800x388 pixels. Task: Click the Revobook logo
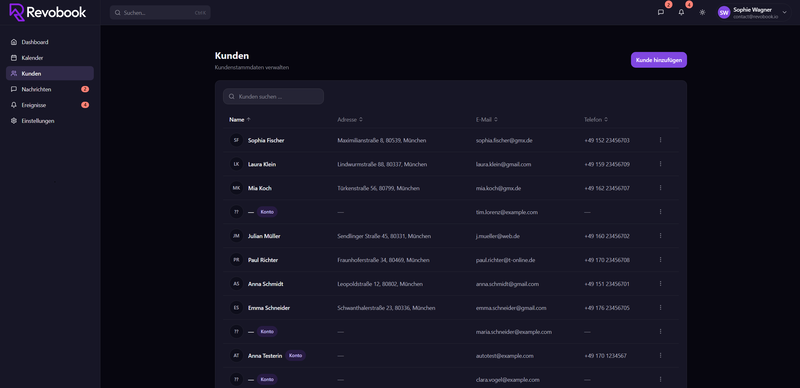47,12
